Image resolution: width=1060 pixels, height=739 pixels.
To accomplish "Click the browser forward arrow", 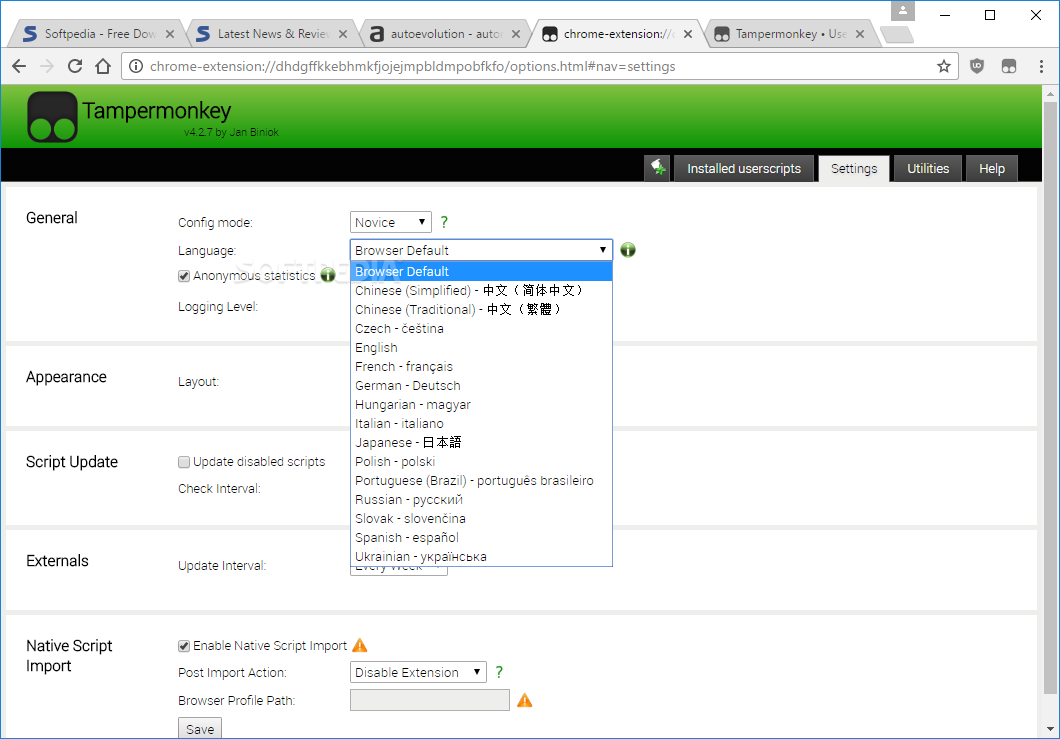I will coord(47,66).
